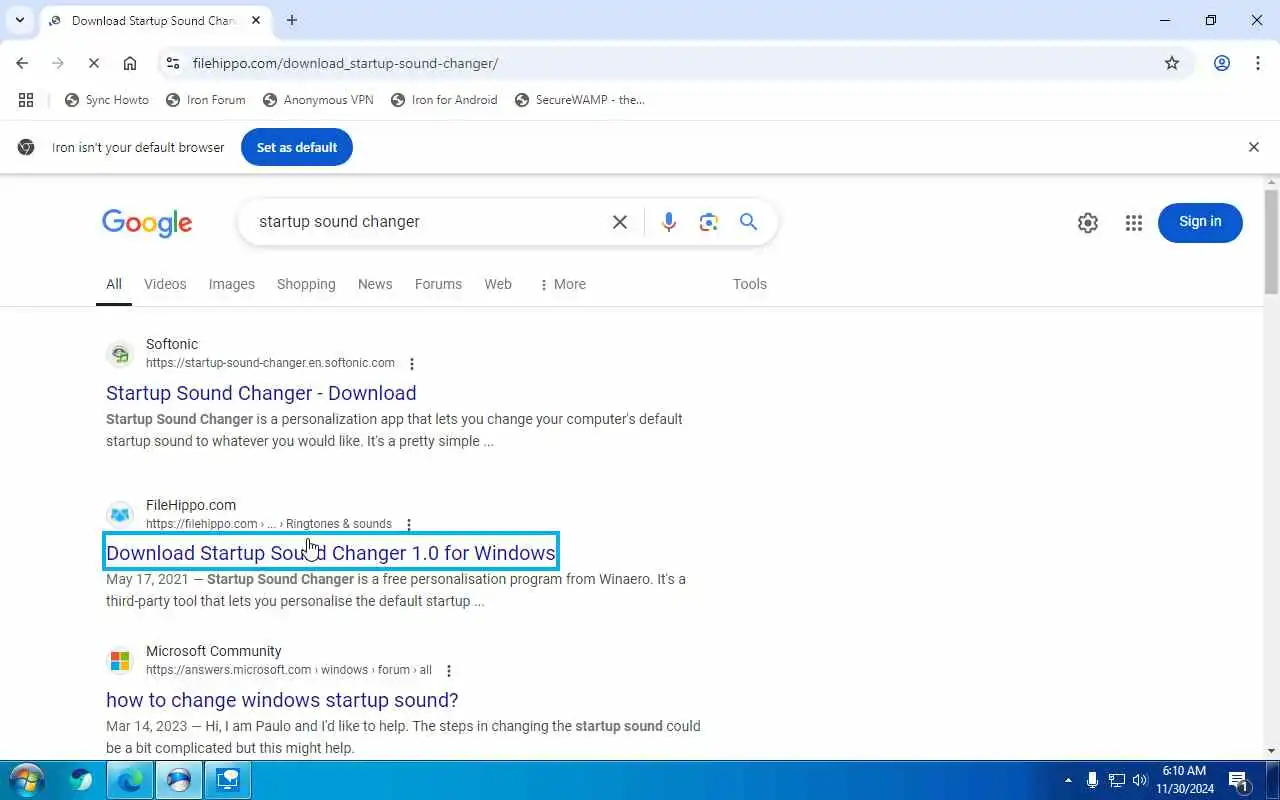The height and width of the screenshot is (800, 1280).
Task: Open options menu for the FileHippo result
Action: pyautogui.click(x=409, y=524)
